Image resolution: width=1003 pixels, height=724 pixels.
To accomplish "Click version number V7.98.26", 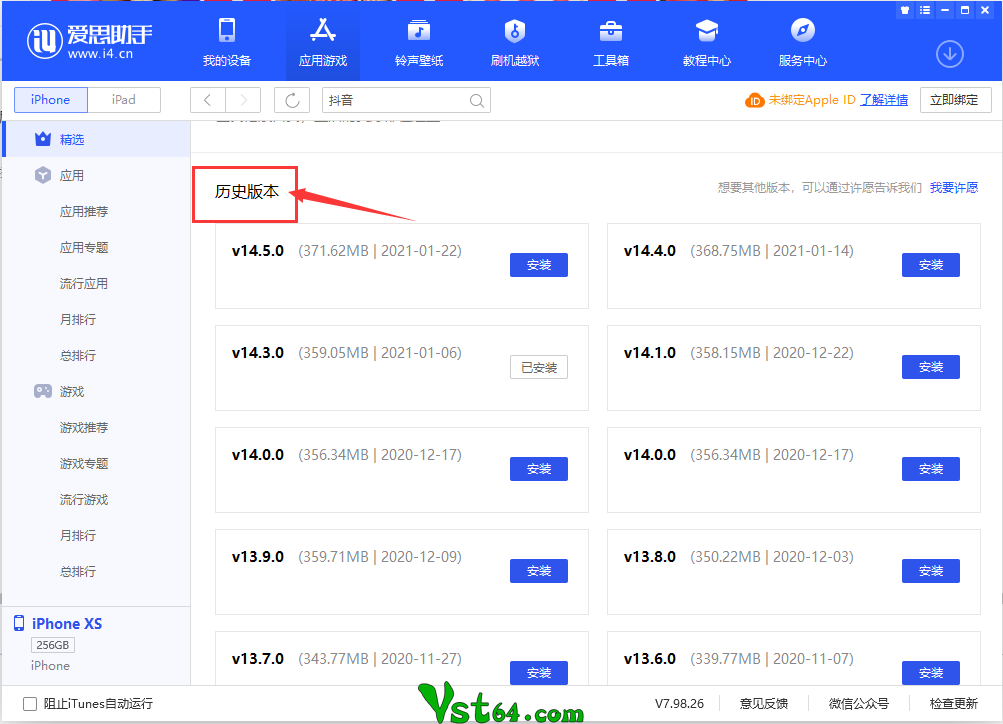I will coord(679,704).
